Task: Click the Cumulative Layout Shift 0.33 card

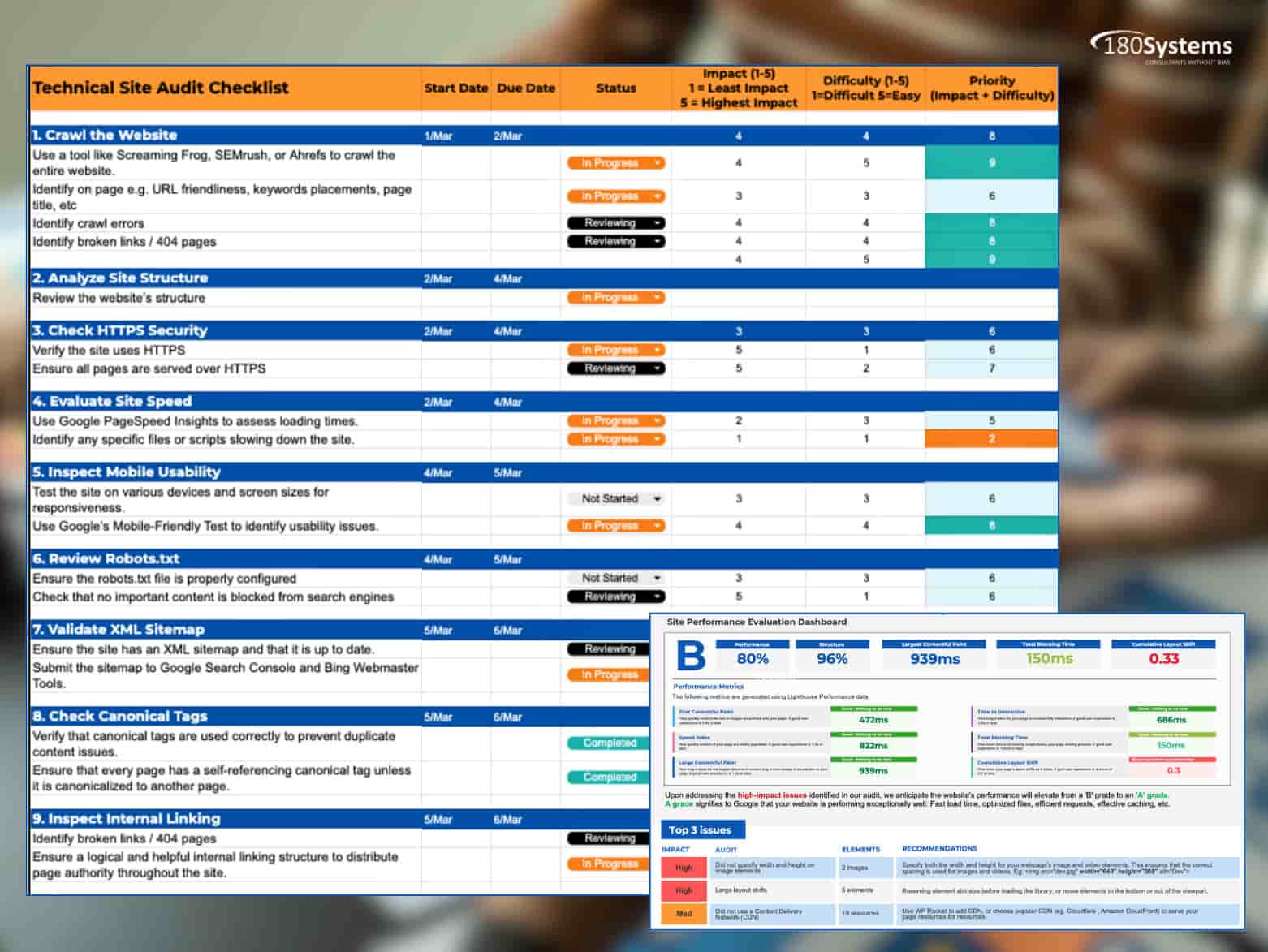Action: 1163,655
